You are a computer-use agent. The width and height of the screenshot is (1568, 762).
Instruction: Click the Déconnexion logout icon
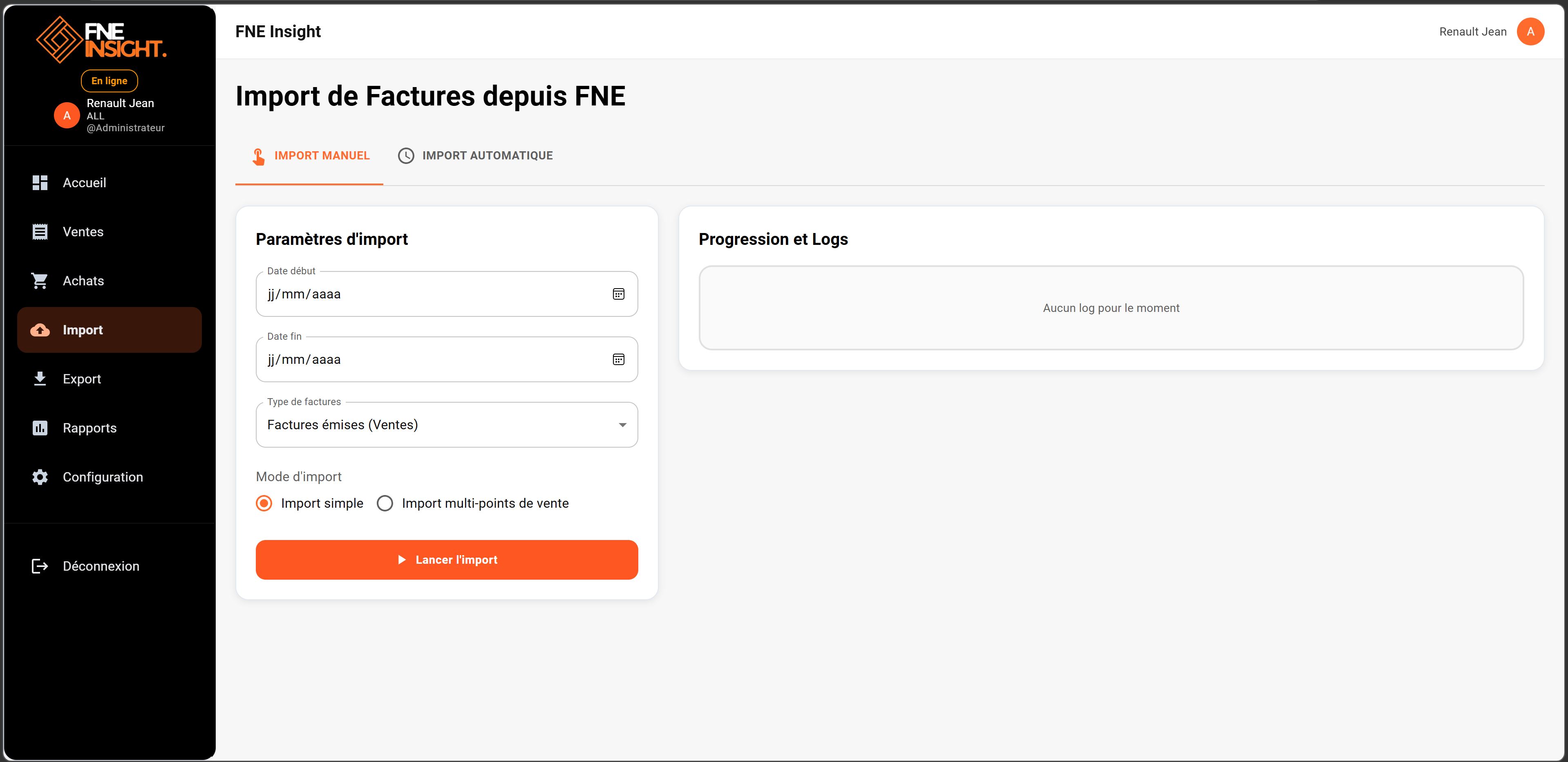coord(40,567)
